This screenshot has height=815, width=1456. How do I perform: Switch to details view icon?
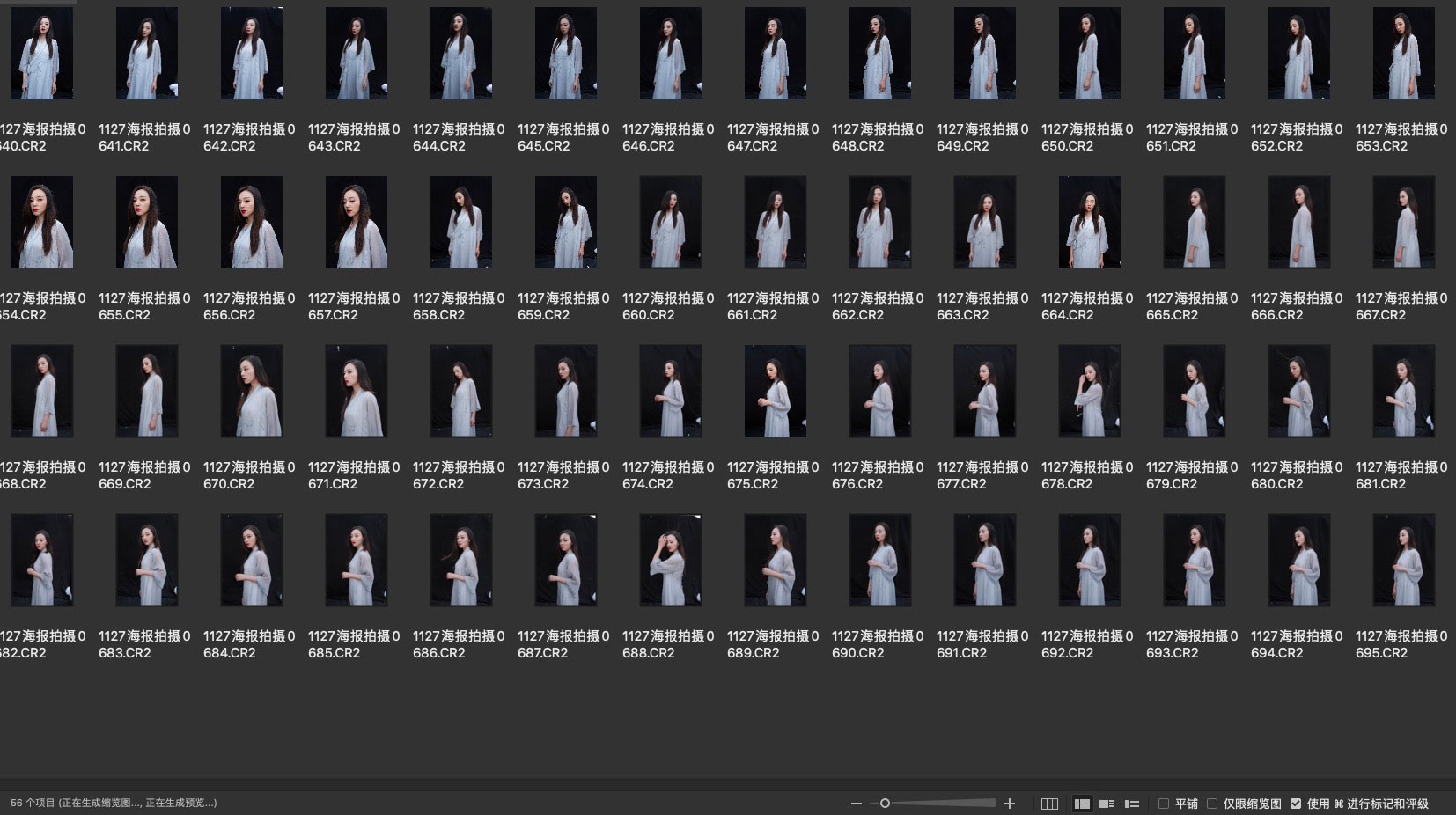[x=1107, y=804]
